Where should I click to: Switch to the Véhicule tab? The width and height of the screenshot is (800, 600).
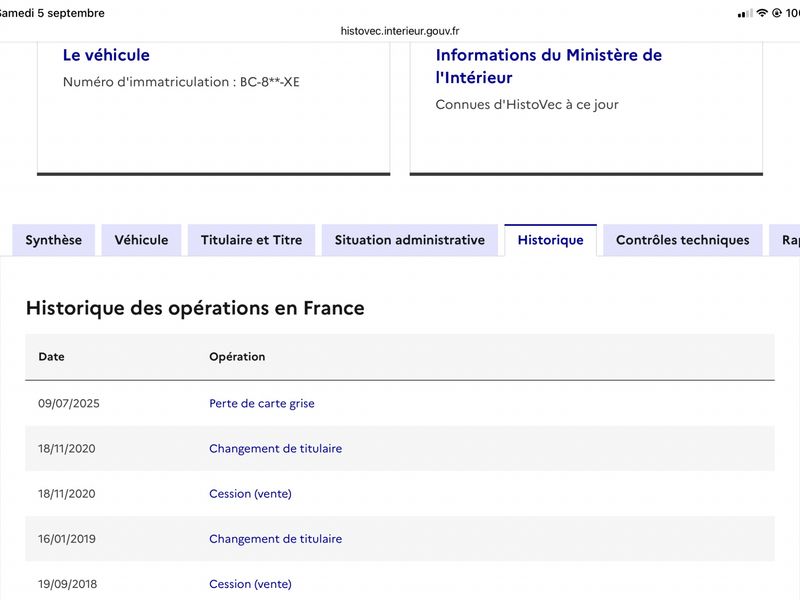(141, 240)
